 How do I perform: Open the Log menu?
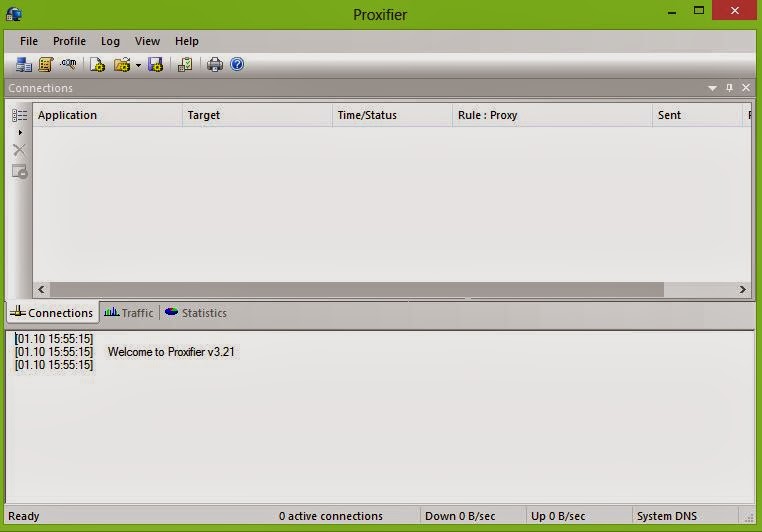pyautogui.click(x=110, y=41)
